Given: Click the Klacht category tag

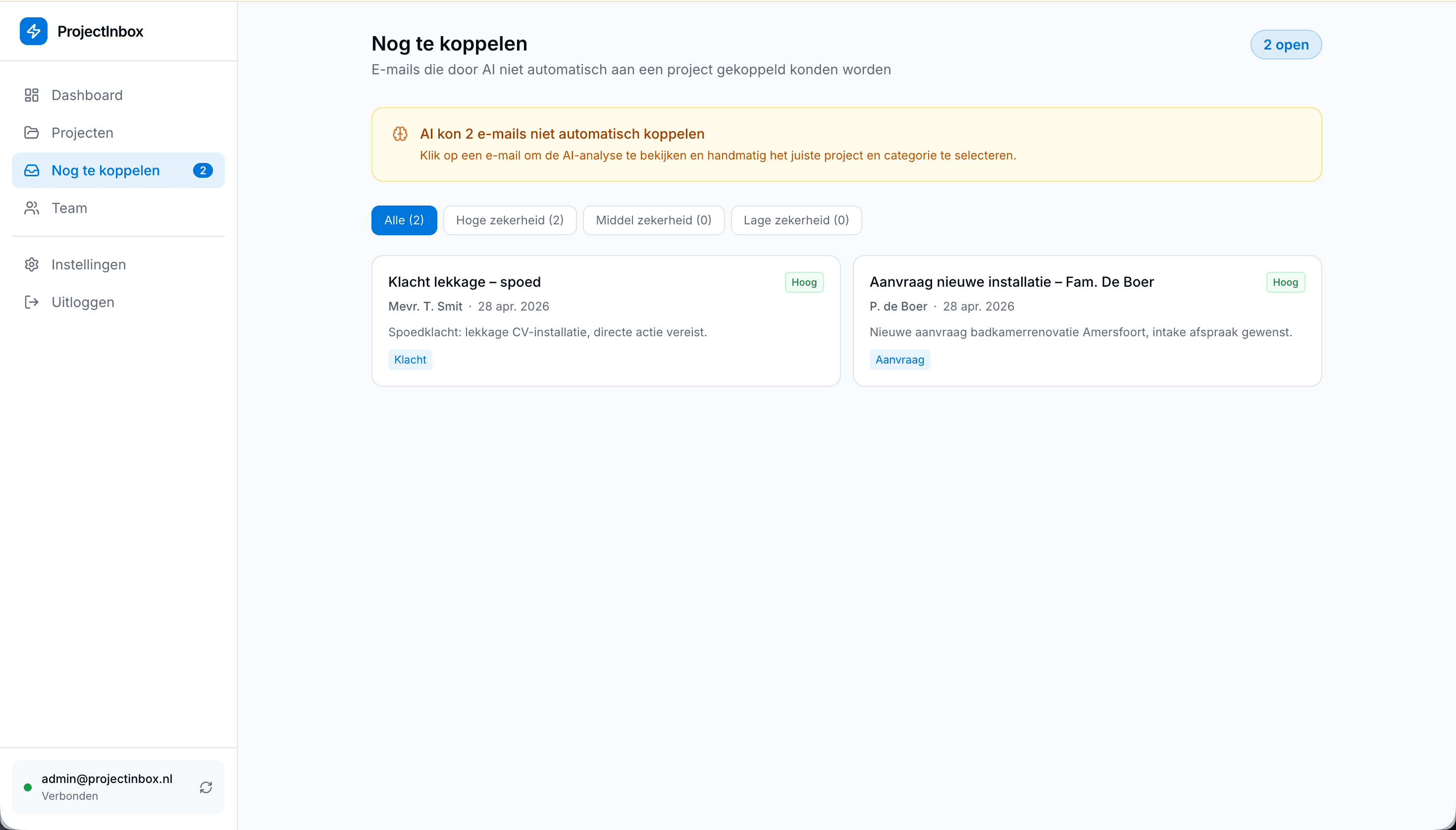Looking at the screenshot, I should pyautogui.click(x=410, y=359).
